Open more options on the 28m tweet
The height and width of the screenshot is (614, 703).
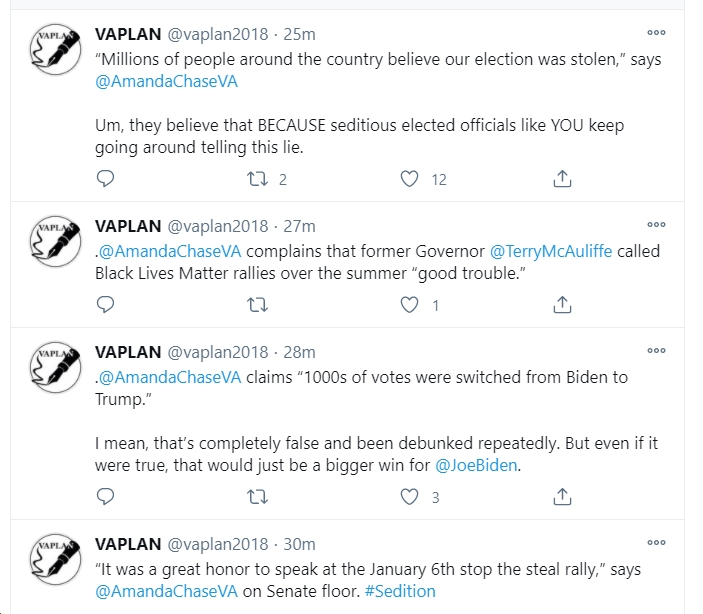(x=656, y=350)
